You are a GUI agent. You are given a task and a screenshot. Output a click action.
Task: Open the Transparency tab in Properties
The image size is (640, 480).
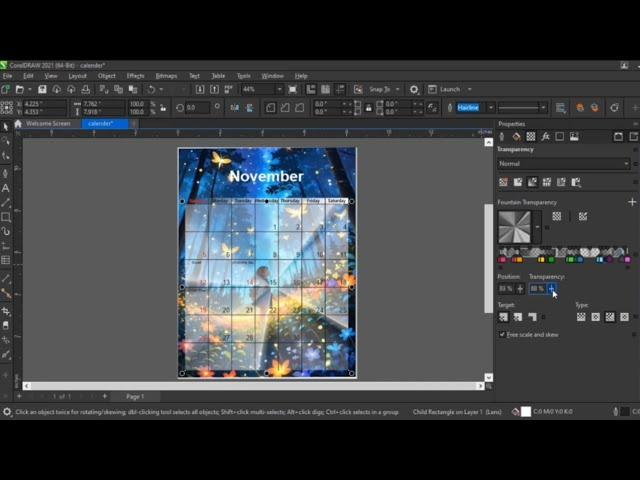pos(531,137)
